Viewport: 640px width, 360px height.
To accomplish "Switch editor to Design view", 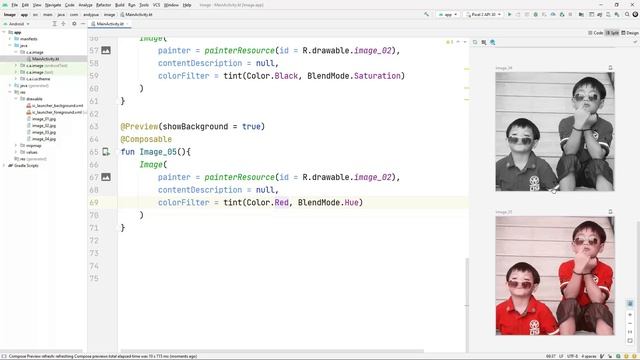I will 630,33.
